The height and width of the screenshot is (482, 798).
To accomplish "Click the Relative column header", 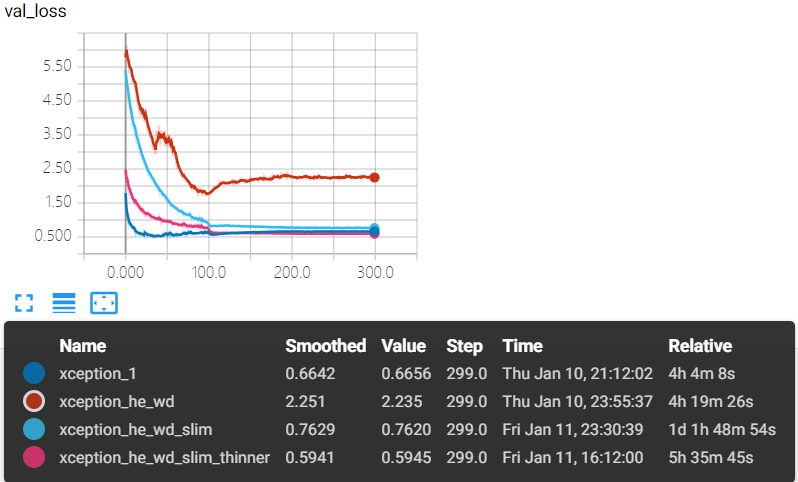I will tap(700, 346).
